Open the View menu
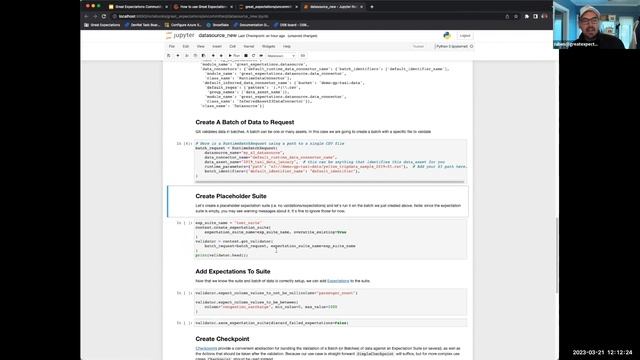The height and width of the screenshot is (360, 640). click(x=200, y=47)
